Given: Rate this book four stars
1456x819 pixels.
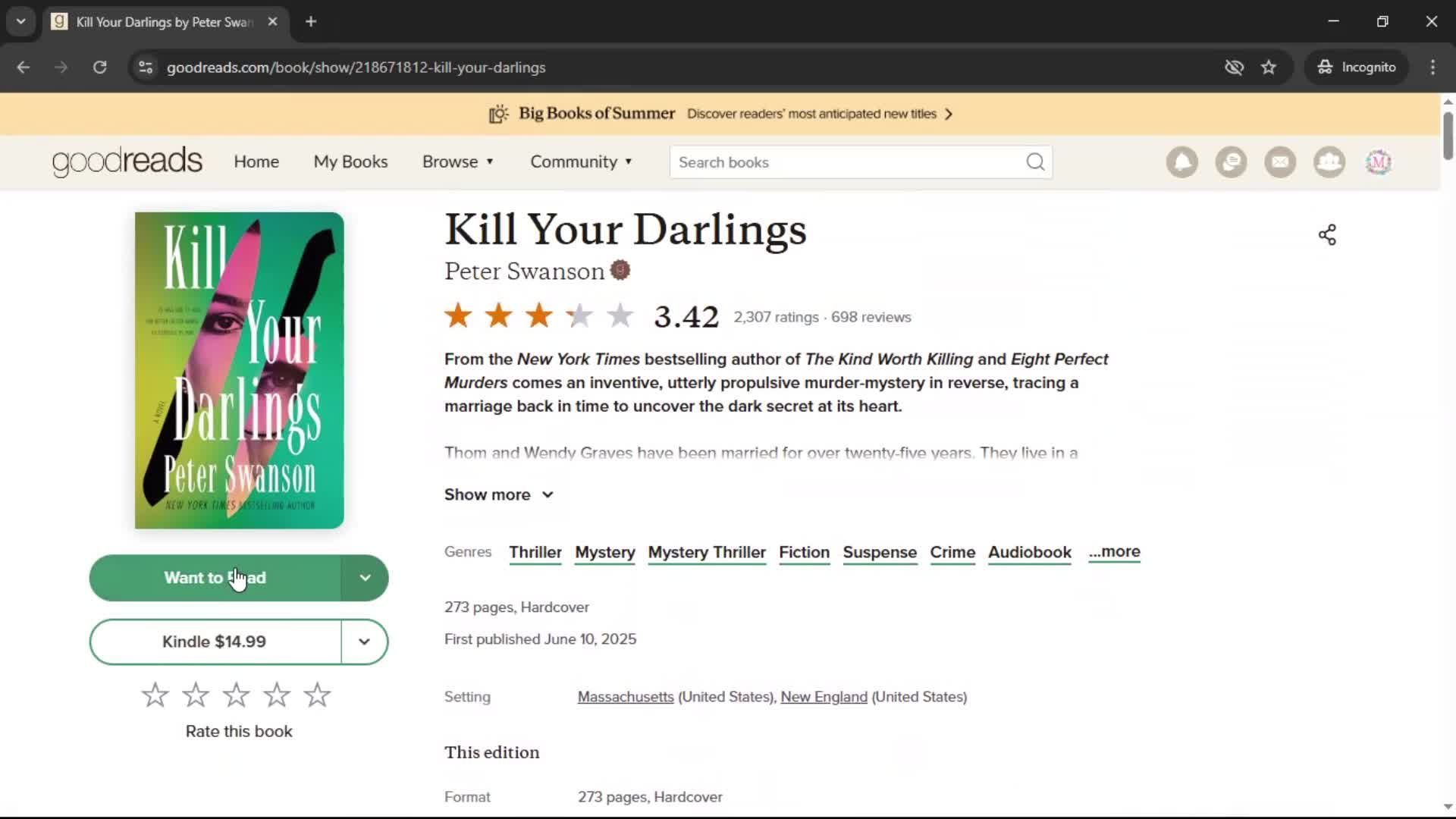Looking at the screenshot, I should pyautogui.click(x=277, y=695).
